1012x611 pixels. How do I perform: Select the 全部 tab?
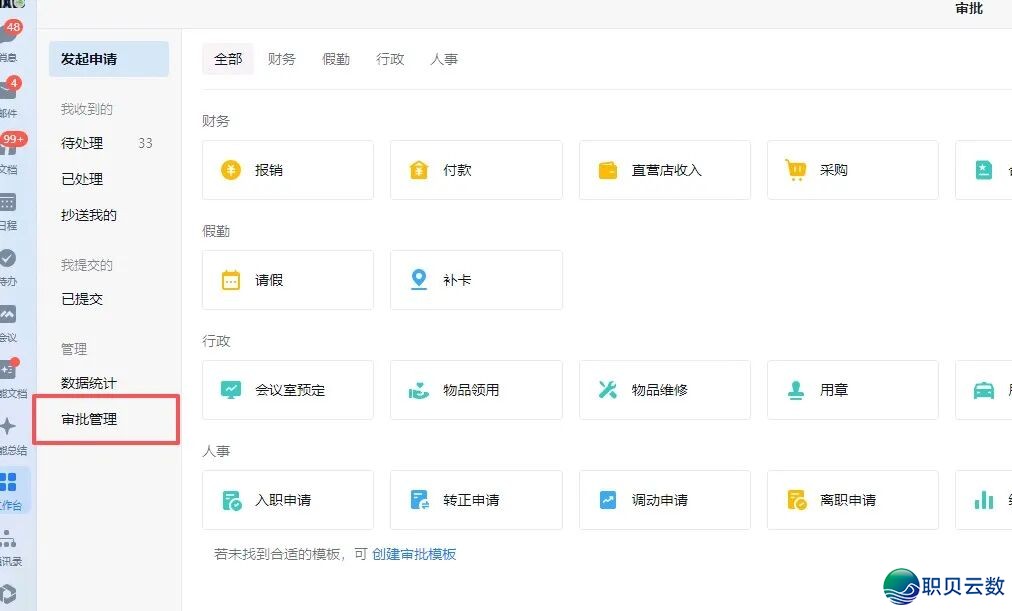[x=228, y=59]
